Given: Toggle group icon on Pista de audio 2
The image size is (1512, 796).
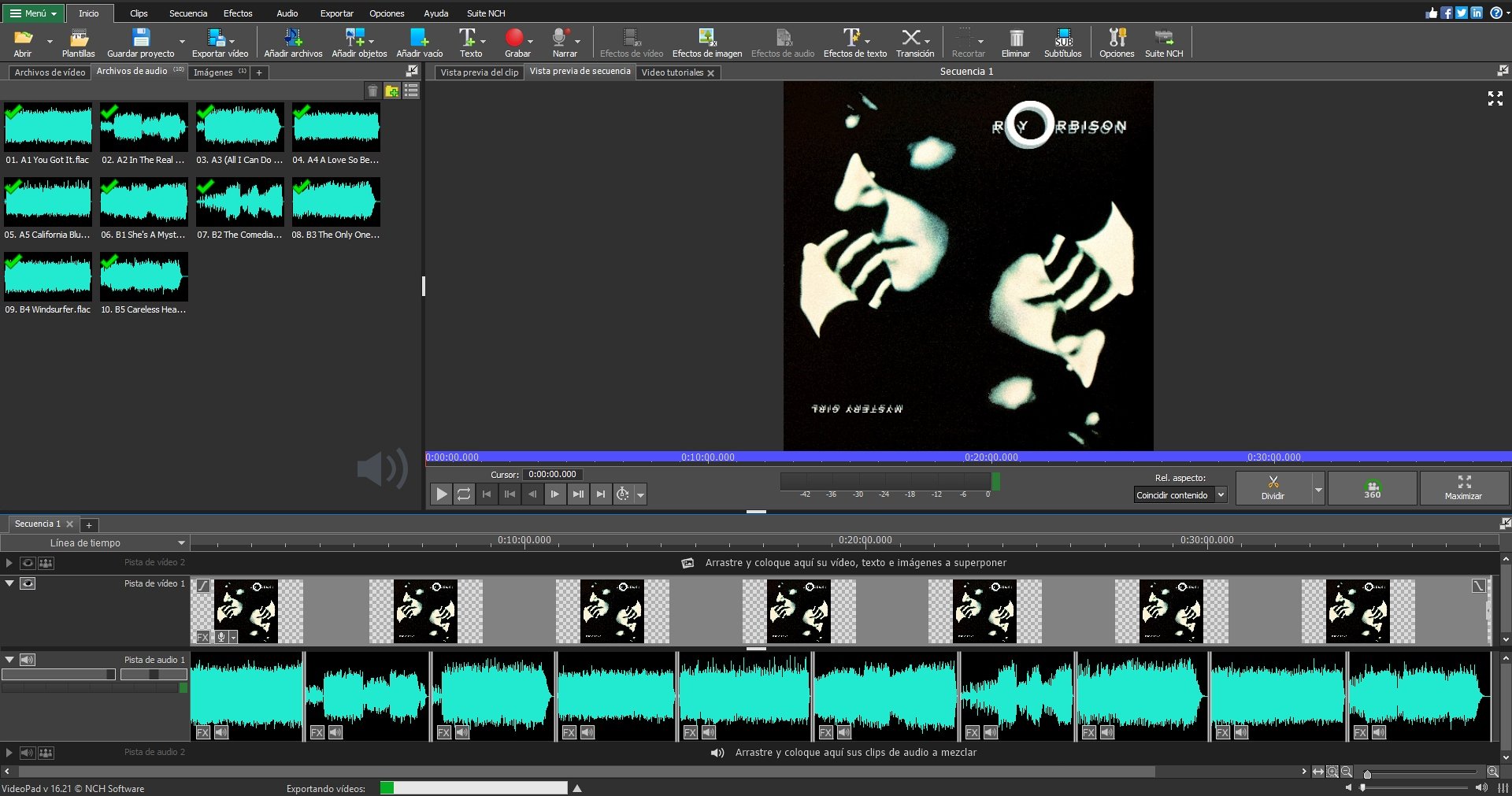Looking at the screenshot, I should pyautogui.click(x=46, y=753).
